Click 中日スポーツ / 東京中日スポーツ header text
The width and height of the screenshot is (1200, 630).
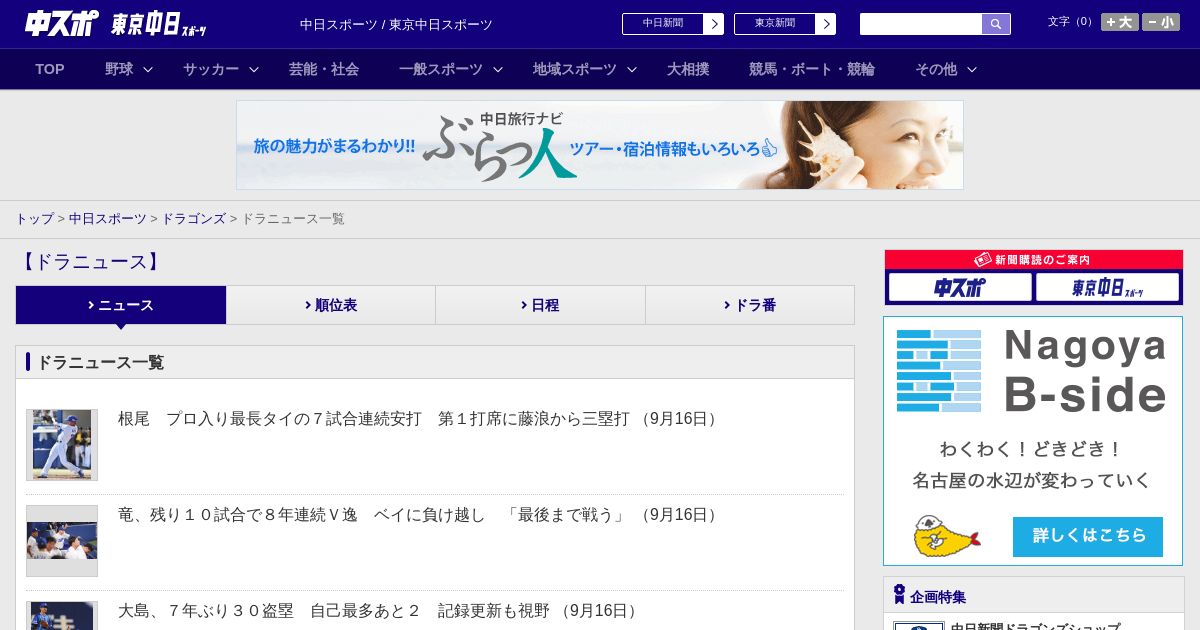click(x=396, y=24)
